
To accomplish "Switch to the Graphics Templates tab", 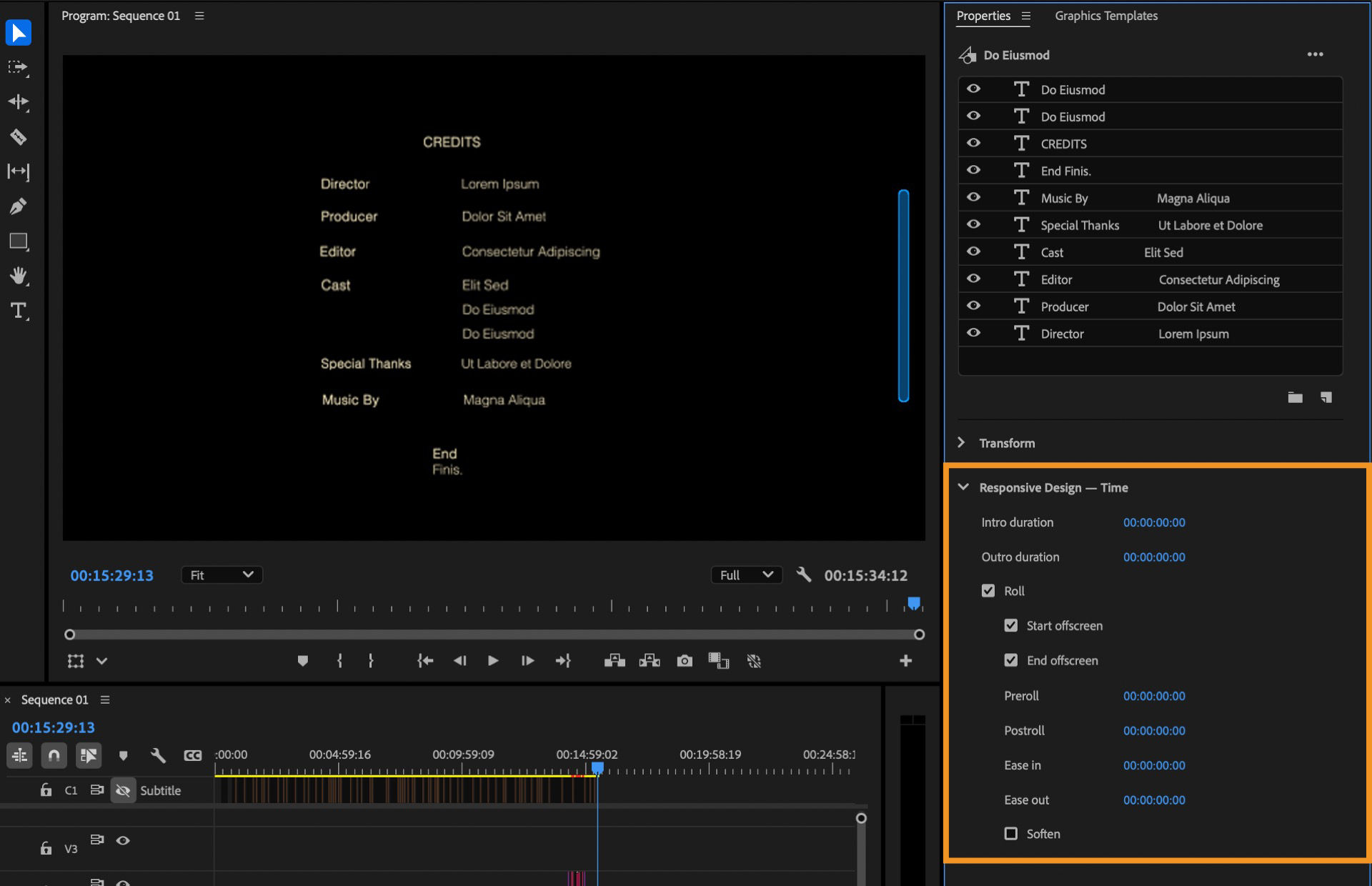I will (1105, 15).
